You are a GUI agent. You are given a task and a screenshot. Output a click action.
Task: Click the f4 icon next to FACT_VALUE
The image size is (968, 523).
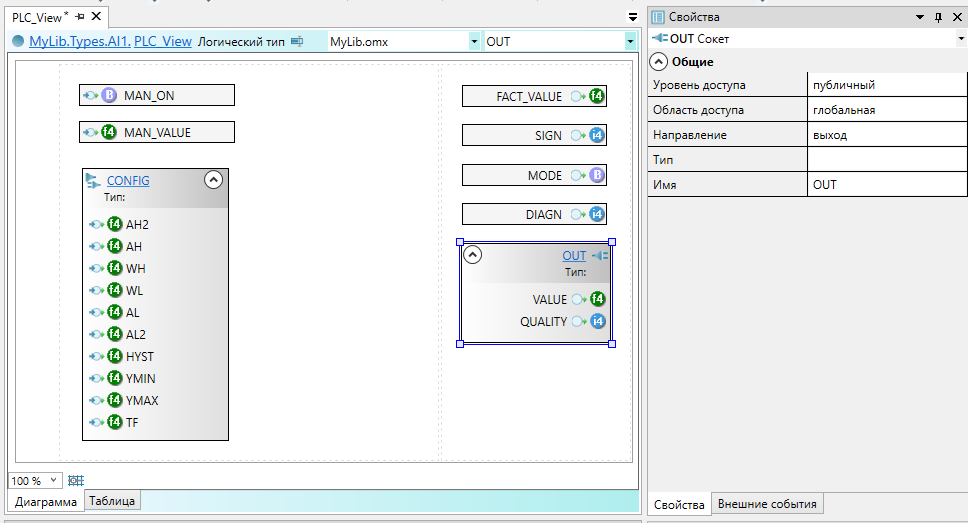point(597,97)
